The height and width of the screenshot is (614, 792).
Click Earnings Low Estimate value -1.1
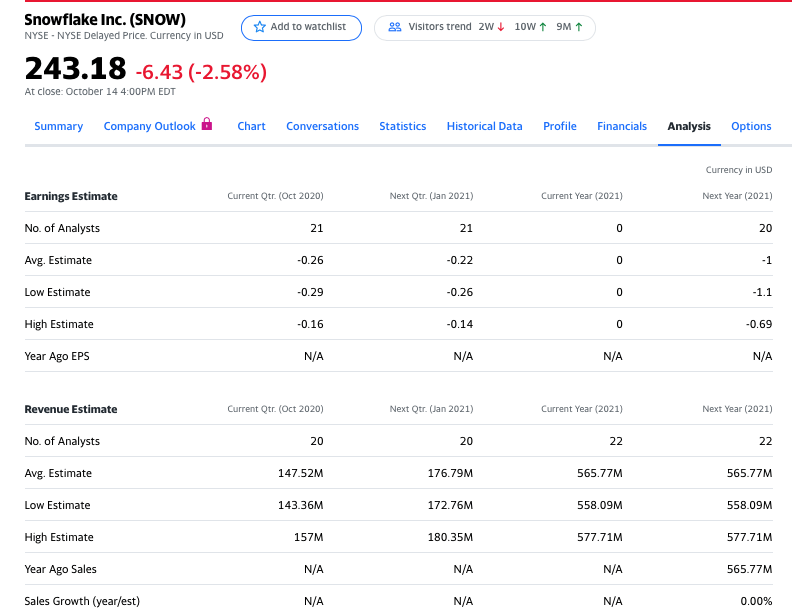(x=762, y=292)
